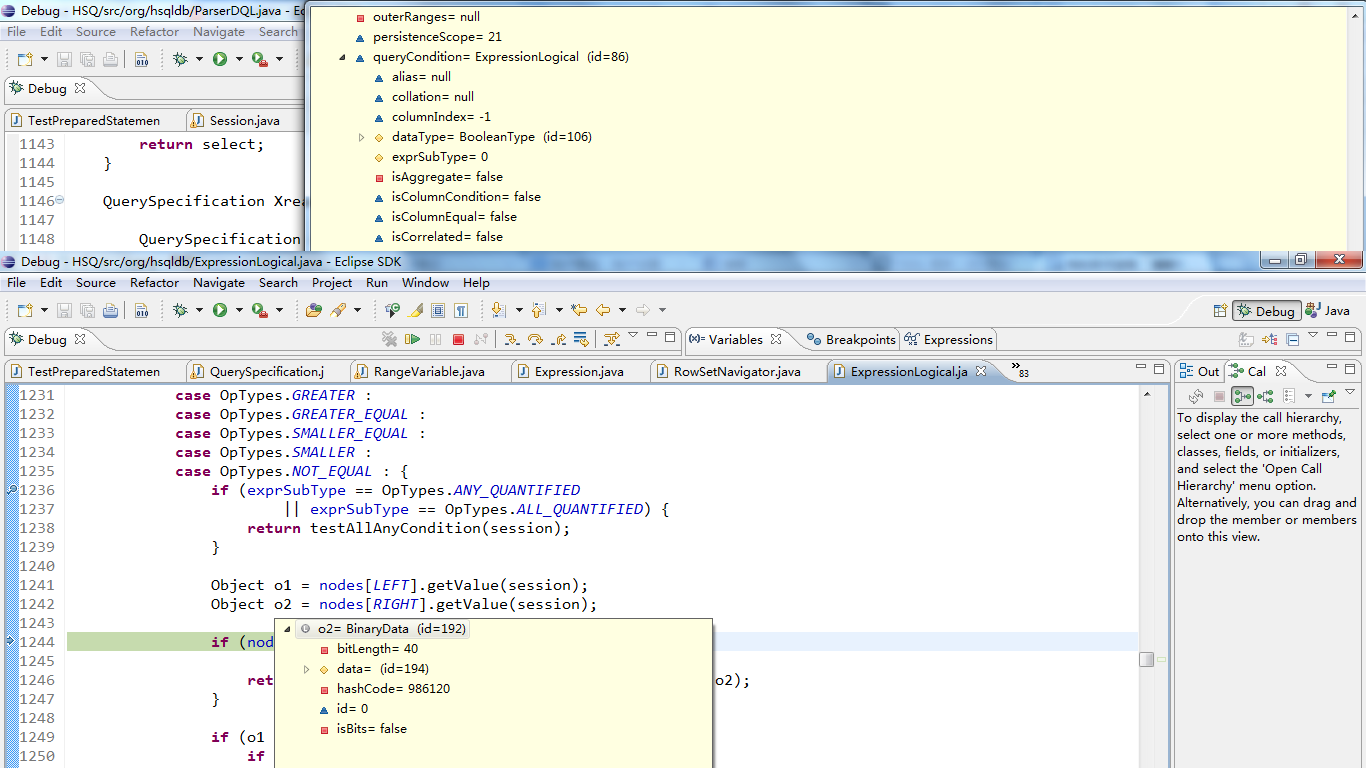The width and height of the screenshot is (1366, 768).
Task: Click the Next Annotation arrow icon
Action: tap(498, 310)
